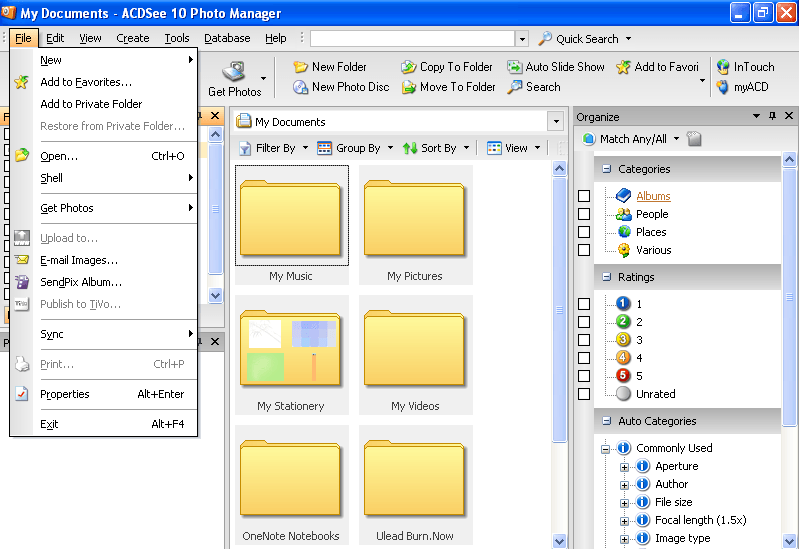799x549 pixels.
Task: Select Properties in the File menu
Action: [x=103, y=394]
